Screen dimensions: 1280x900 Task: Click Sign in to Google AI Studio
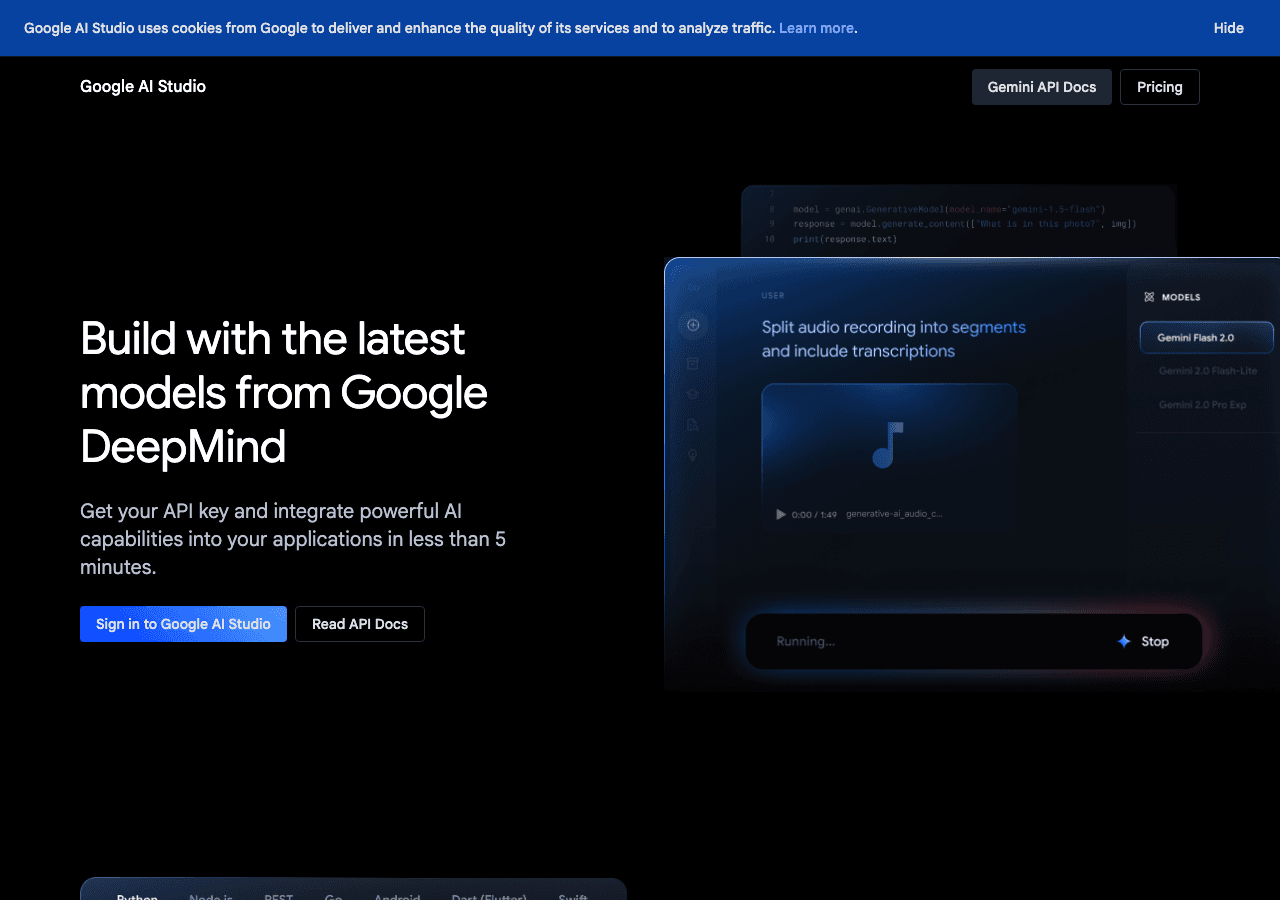click(183, 623)
